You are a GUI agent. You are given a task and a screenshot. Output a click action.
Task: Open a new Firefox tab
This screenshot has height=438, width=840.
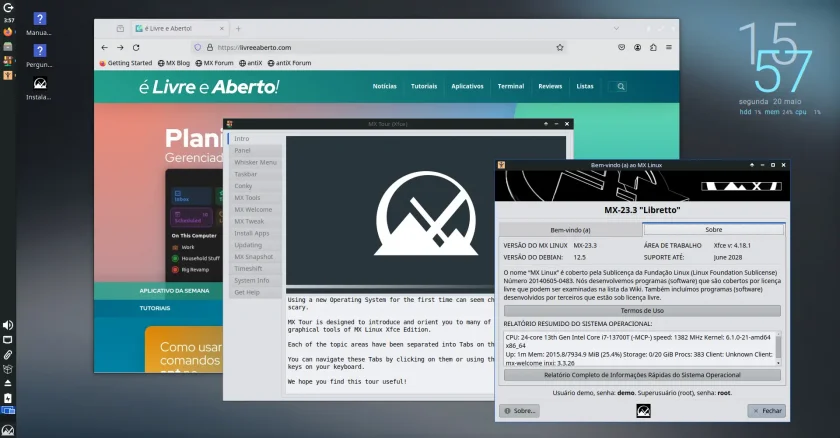coord(238,28)
